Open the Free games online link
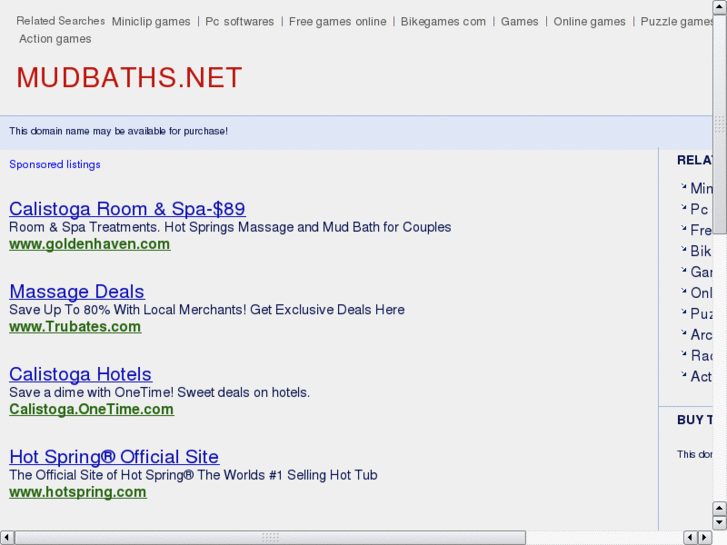This screenshot has height=545, width=727. point(337,22)
